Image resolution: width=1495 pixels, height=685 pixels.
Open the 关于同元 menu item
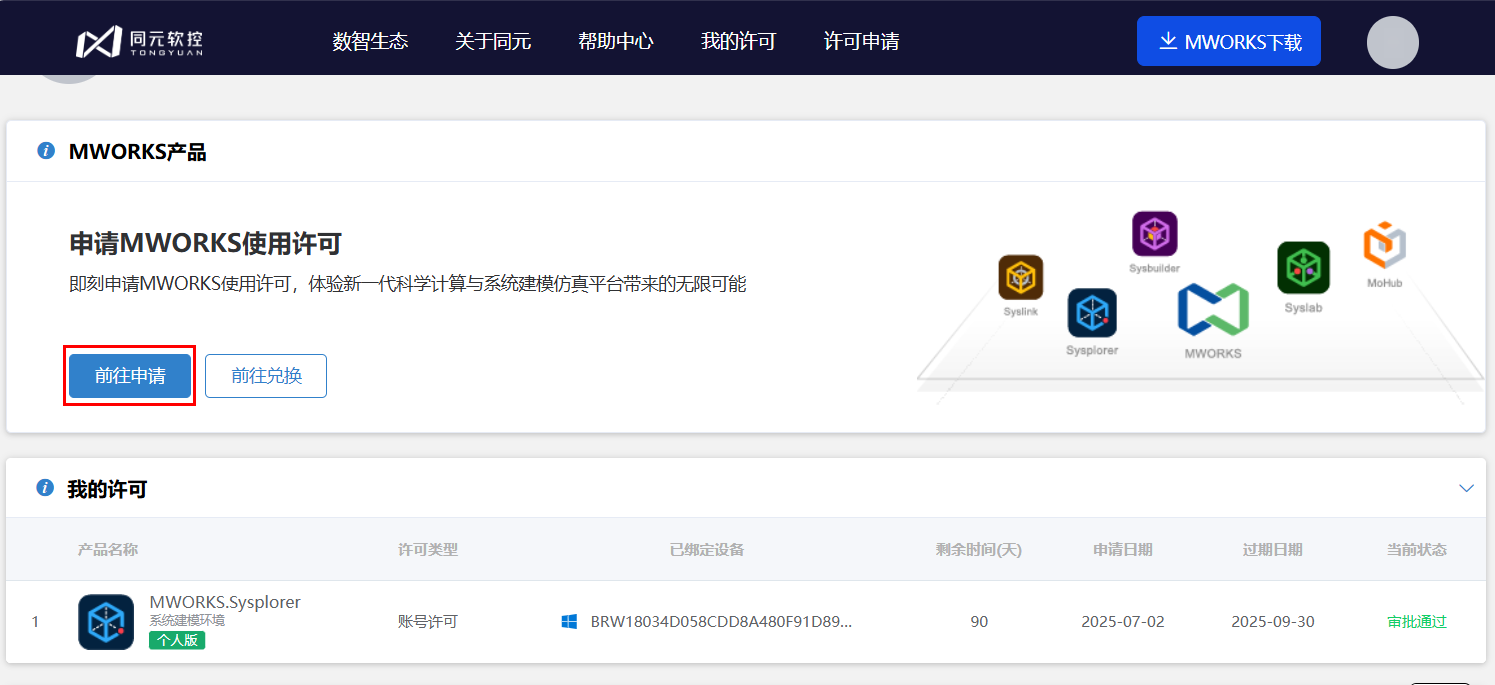click(493, 42)
